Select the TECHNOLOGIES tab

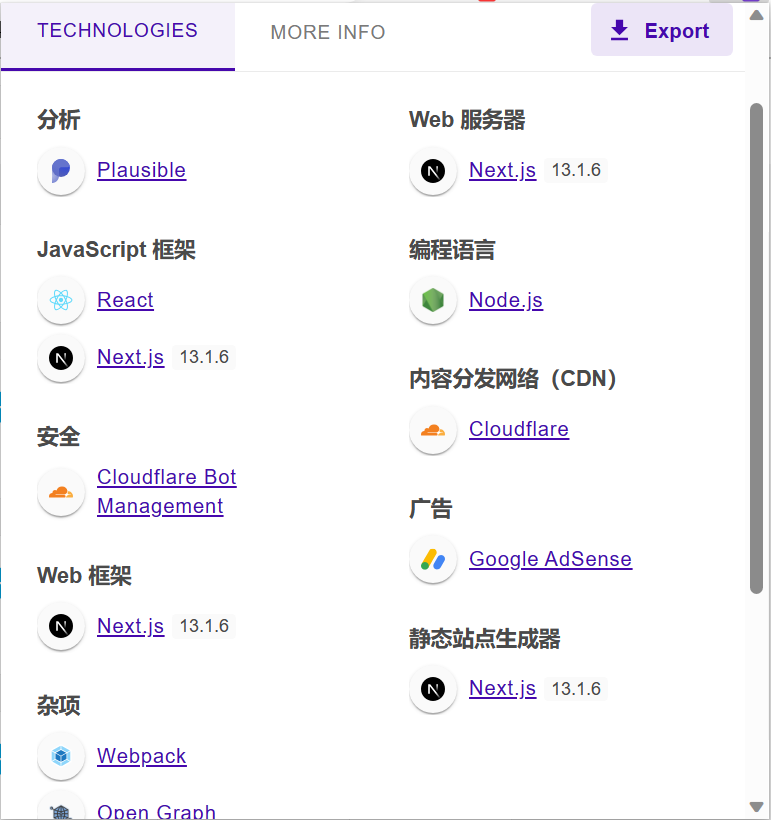pyautogui.click(x=118, y=31)
